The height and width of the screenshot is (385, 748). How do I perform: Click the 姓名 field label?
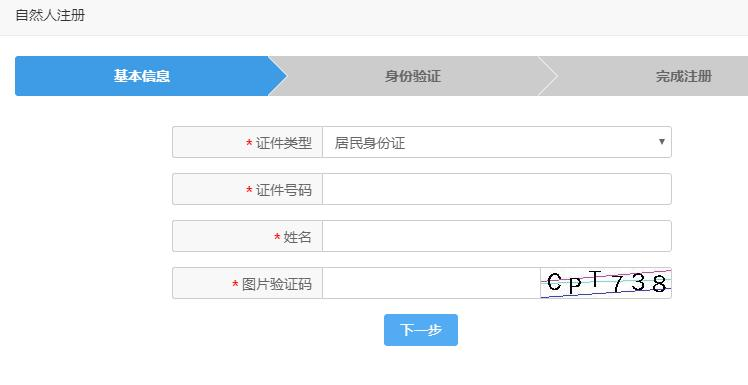[x=298, y=237]
